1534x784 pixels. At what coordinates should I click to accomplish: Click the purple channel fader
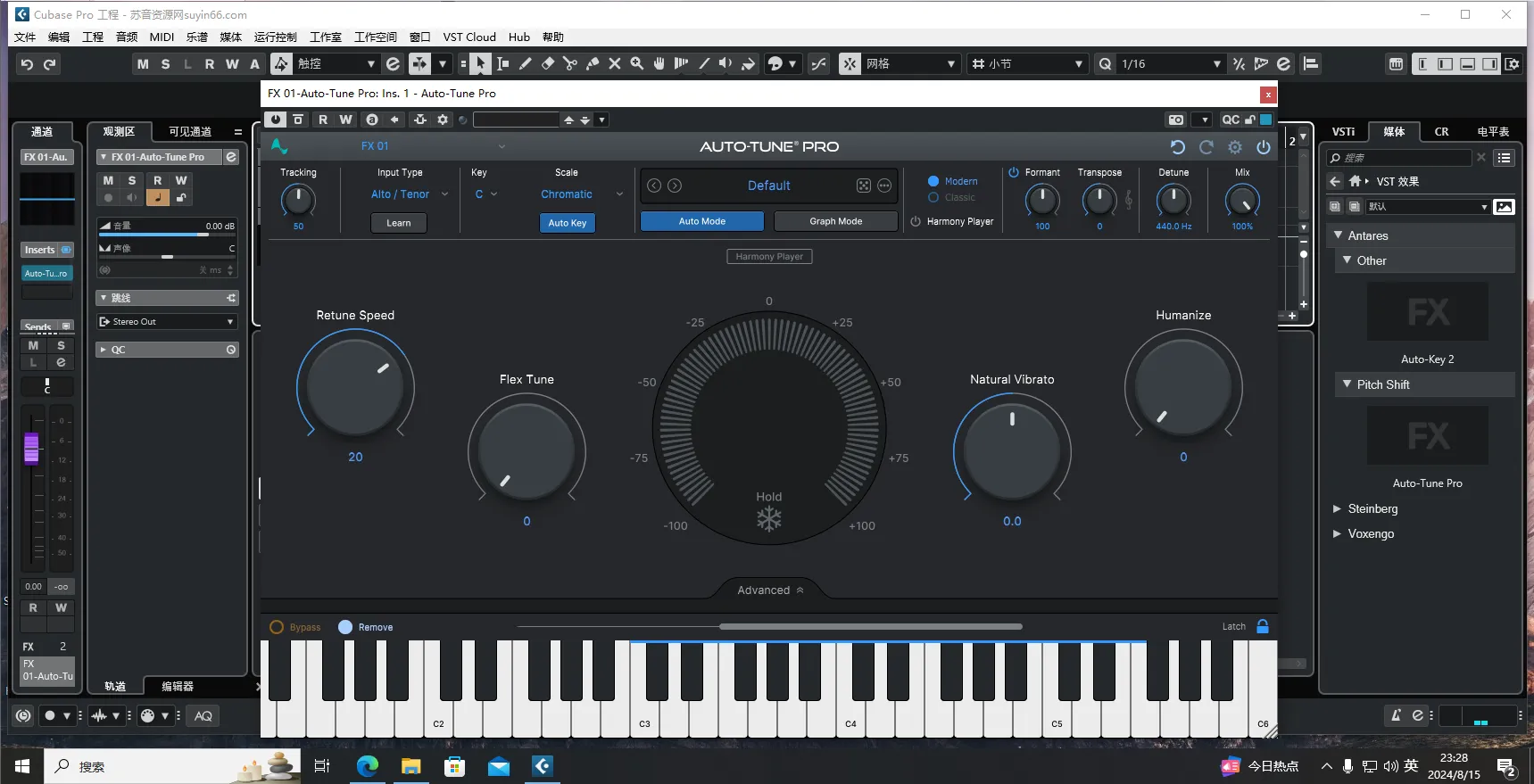31,449
